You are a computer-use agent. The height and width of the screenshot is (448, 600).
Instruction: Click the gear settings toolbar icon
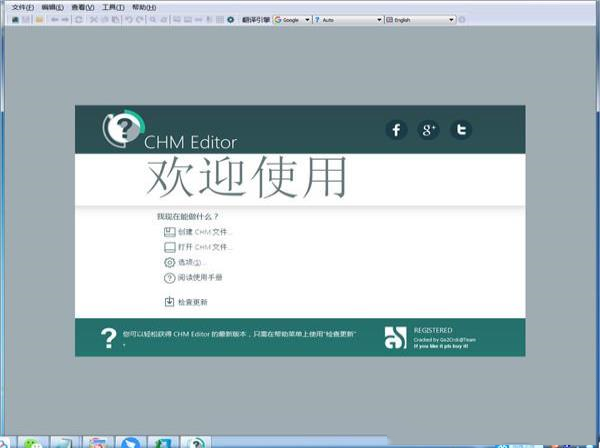pos(230,20)
